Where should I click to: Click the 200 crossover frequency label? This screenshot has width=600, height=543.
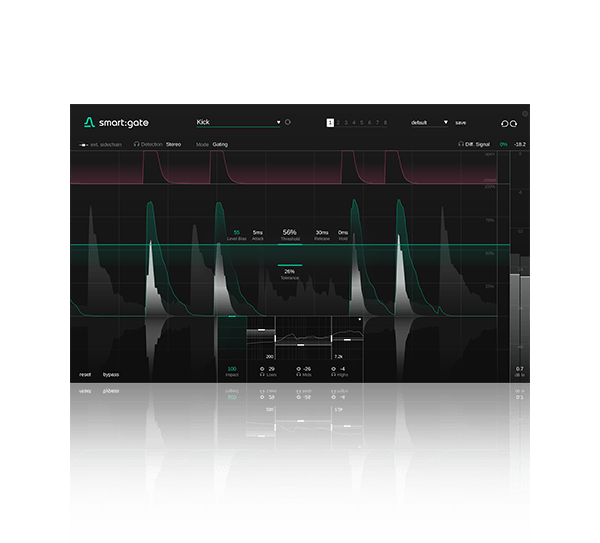pos(269,357)
